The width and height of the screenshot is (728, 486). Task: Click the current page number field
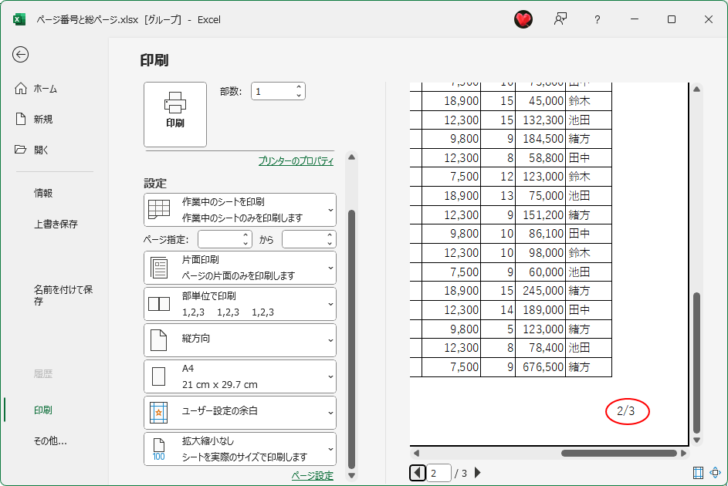[x=439, y=473]
